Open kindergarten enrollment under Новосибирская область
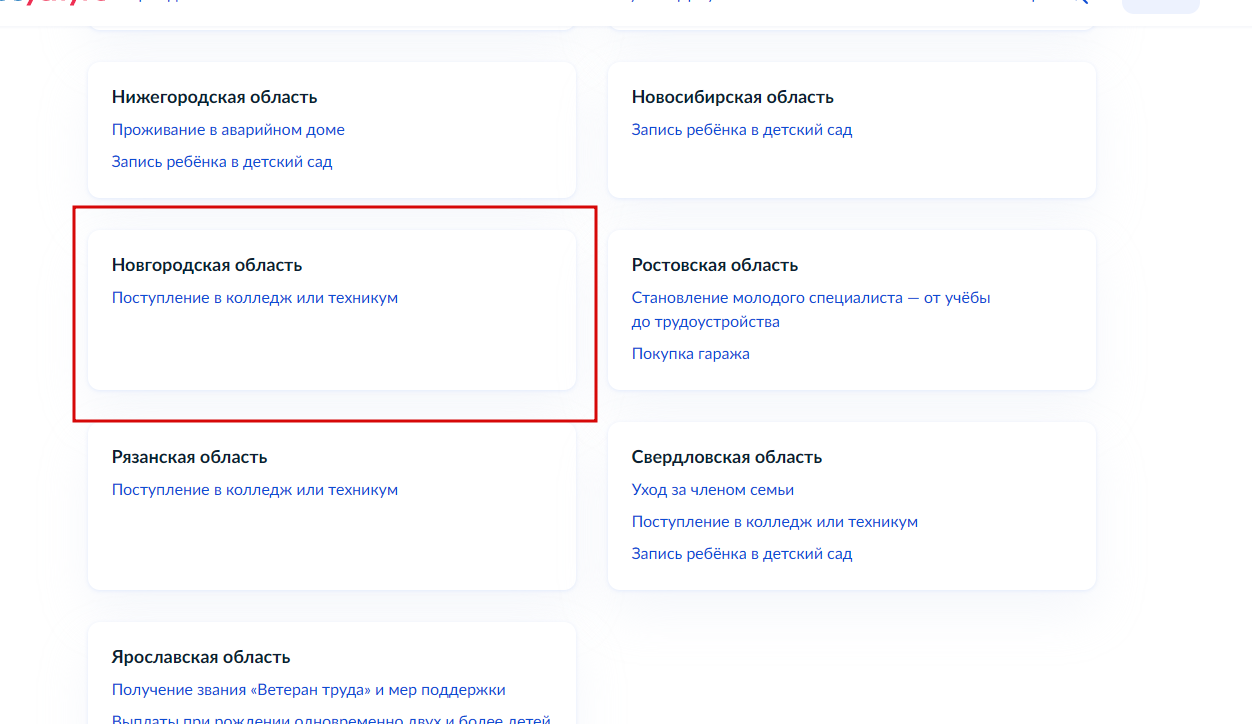Screen dimensions: 1252x724 point(742,130)
